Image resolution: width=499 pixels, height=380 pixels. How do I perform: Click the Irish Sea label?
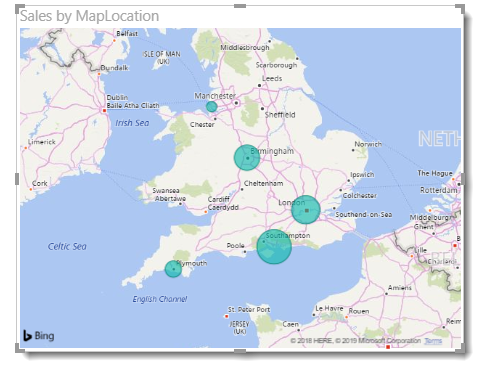pyautogui.click(x=132, y=123)
